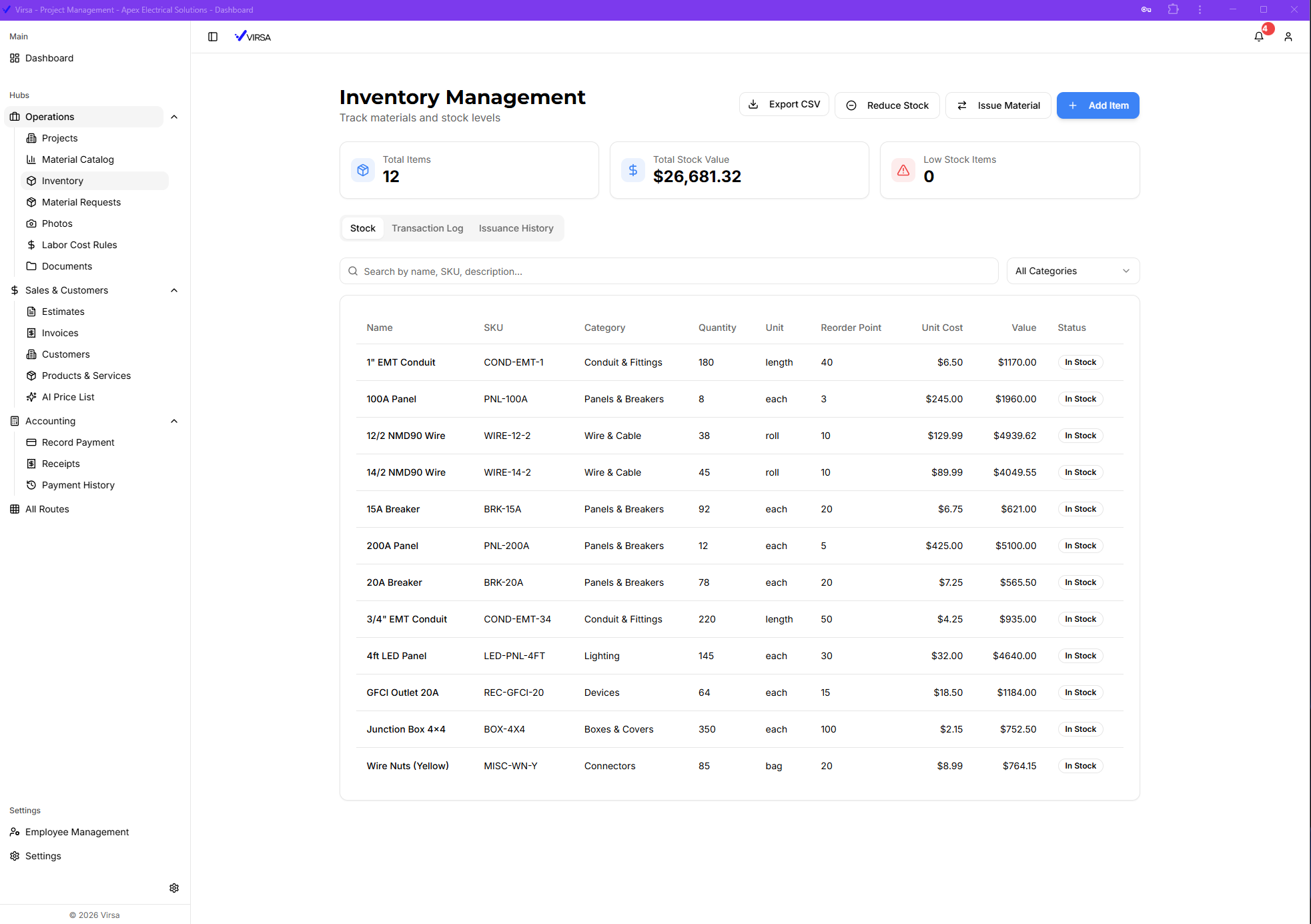Screen dimensions: 1311x924
Task: Click the AI Price List sparkle icon
Action: [x=31, y=397]
